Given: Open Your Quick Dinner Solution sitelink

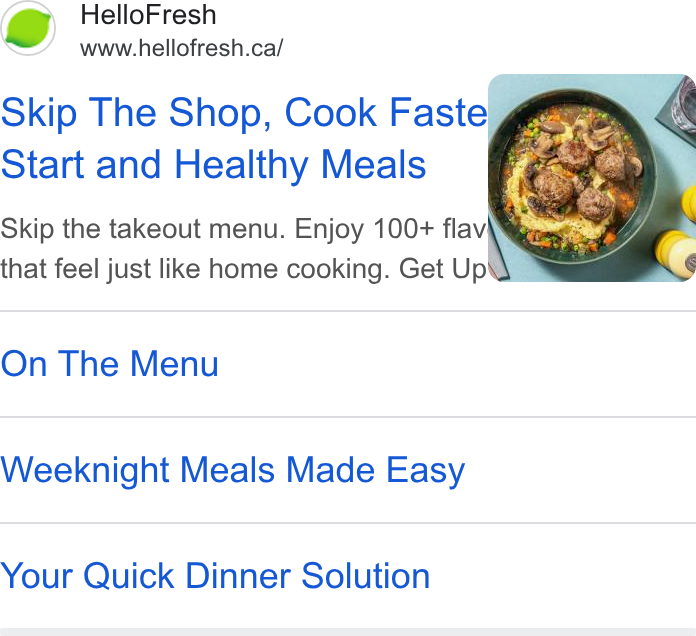Looking at the screenshot, I should pyautogui.click(x=215, y=576).
